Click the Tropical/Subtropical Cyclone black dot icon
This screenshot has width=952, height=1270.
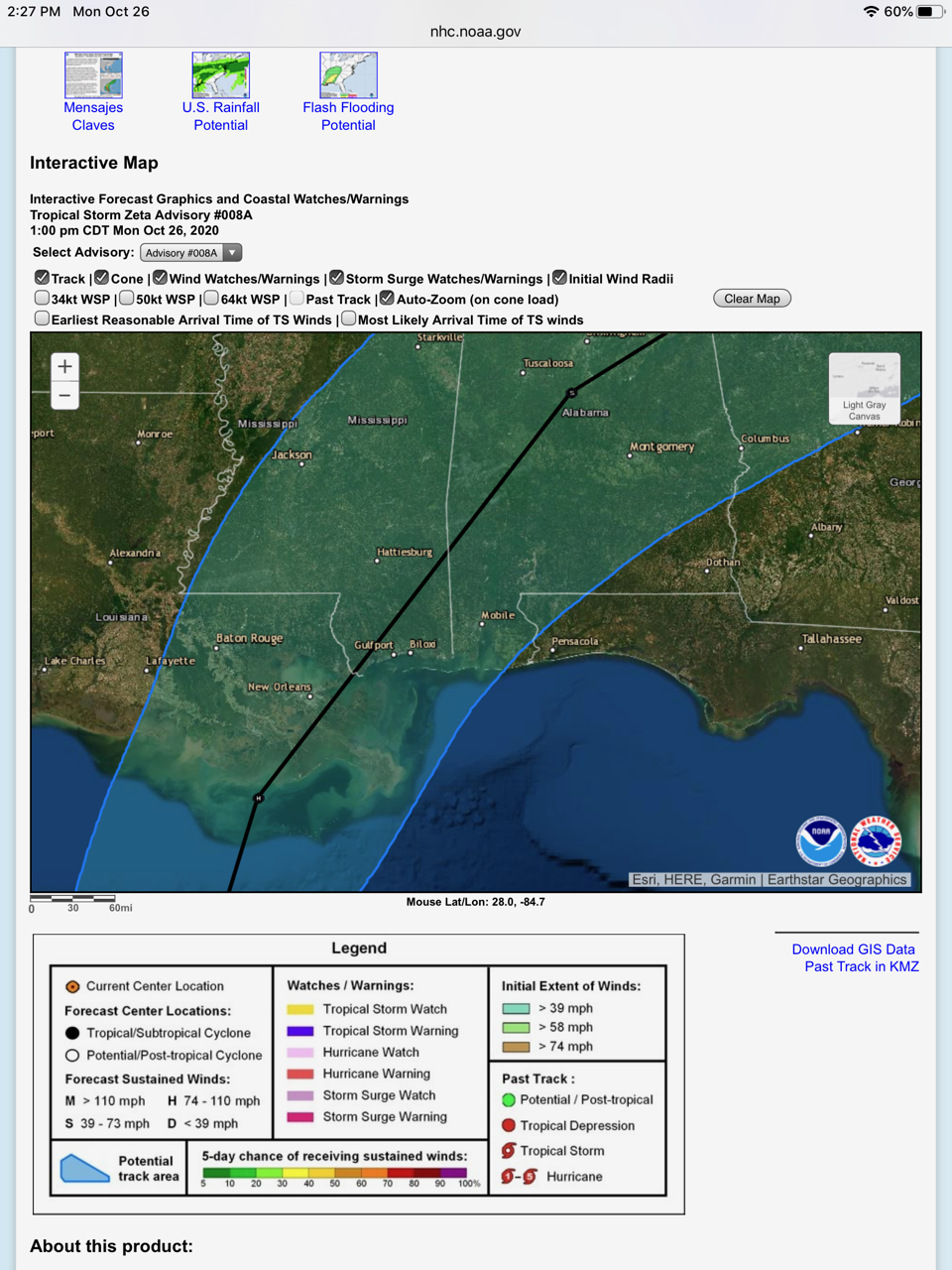[x=72, y=1033]
